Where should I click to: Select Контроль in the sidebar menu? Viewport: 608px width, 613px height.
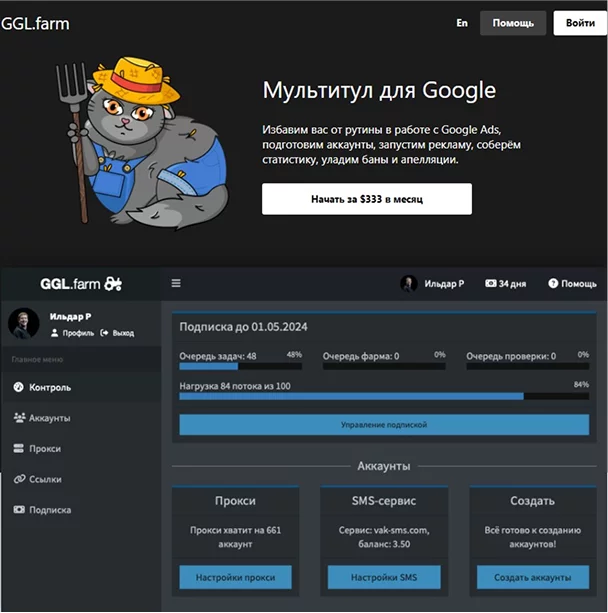click(x=49, y=387)
